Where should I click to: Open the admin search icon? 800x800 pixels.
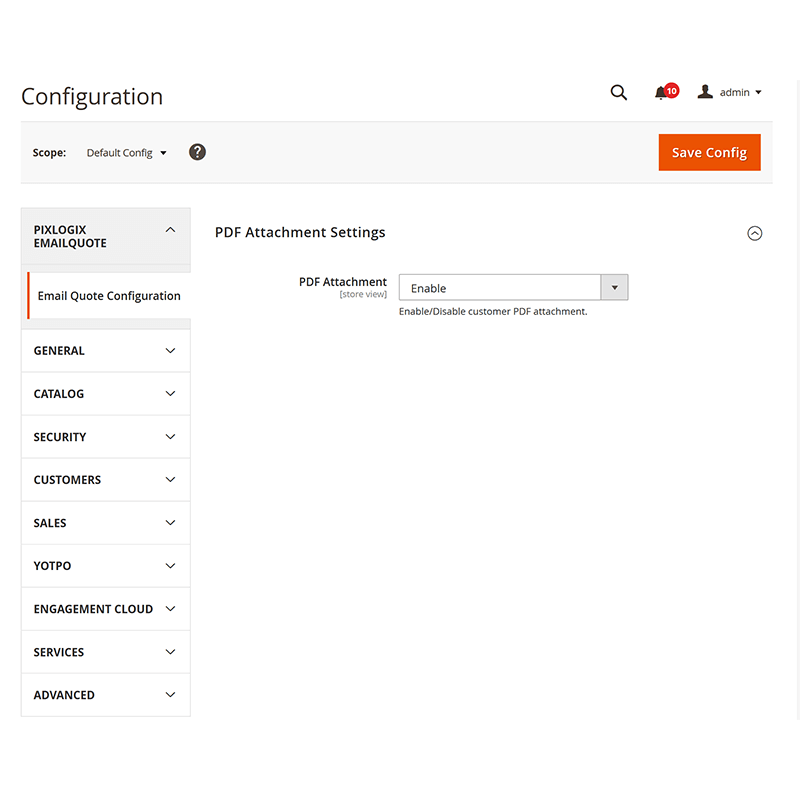pyautogui.click(x=618, y=92)
